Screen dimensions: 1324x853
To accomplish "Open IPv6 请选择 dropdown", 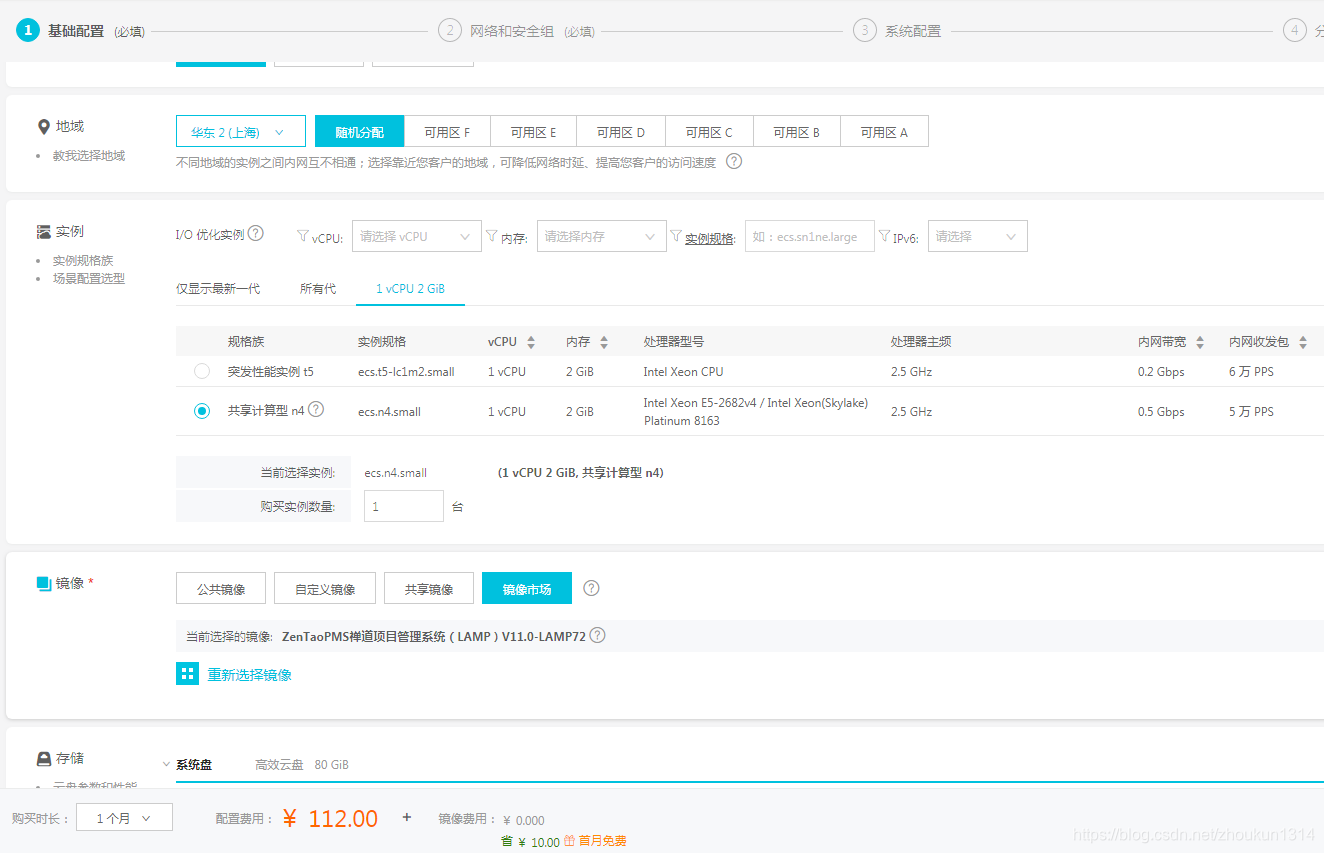I will [x=977, y=237].
